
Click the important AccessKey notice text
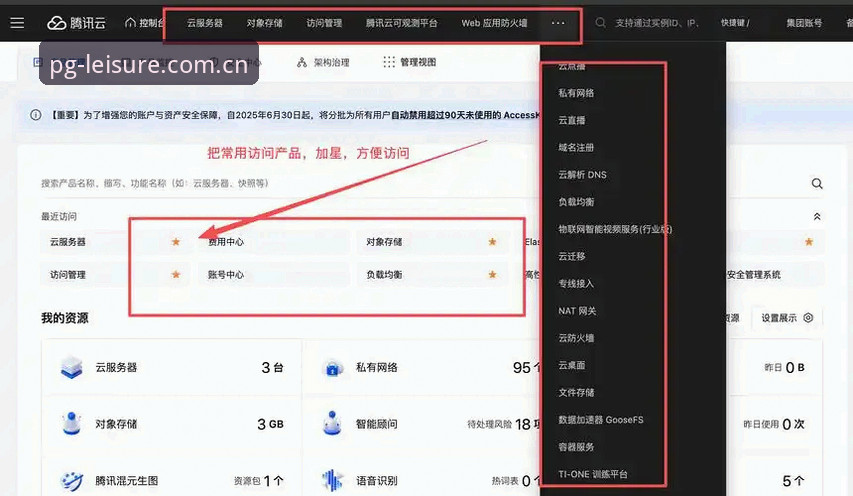[x=294, y=115]
